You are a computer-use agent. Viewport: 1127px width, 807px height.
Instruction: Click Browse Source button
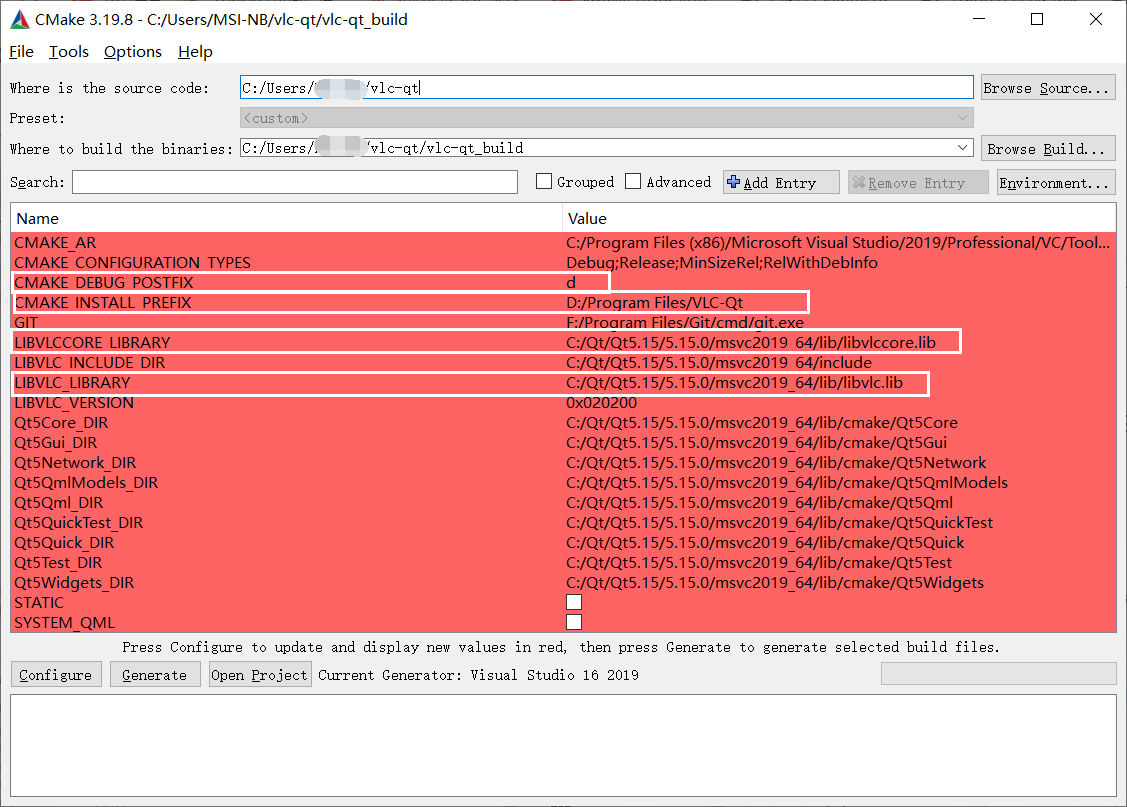pos(1048,87)
